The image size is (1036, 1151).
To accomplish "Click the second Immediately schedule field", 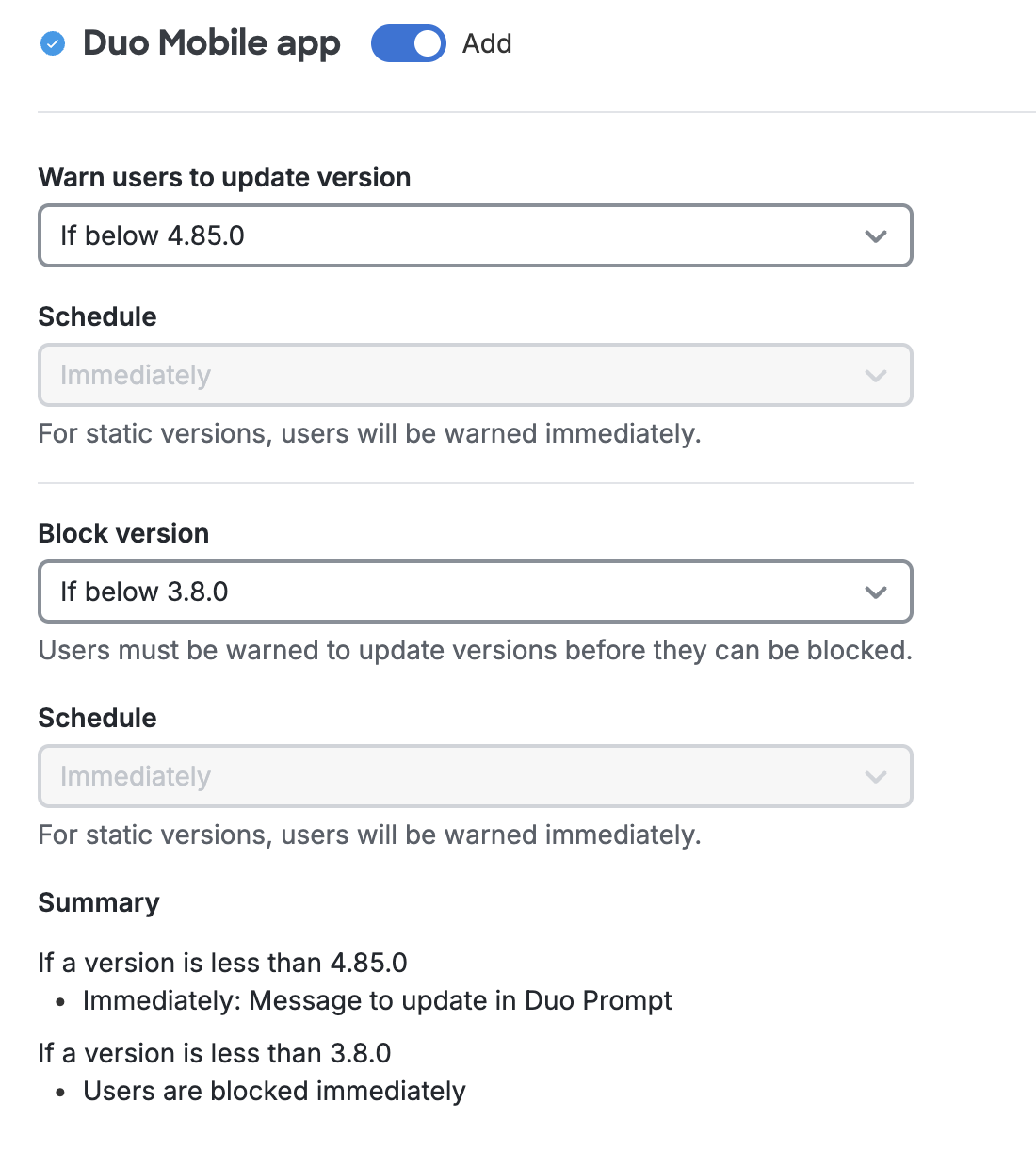I will pos(475,776).
